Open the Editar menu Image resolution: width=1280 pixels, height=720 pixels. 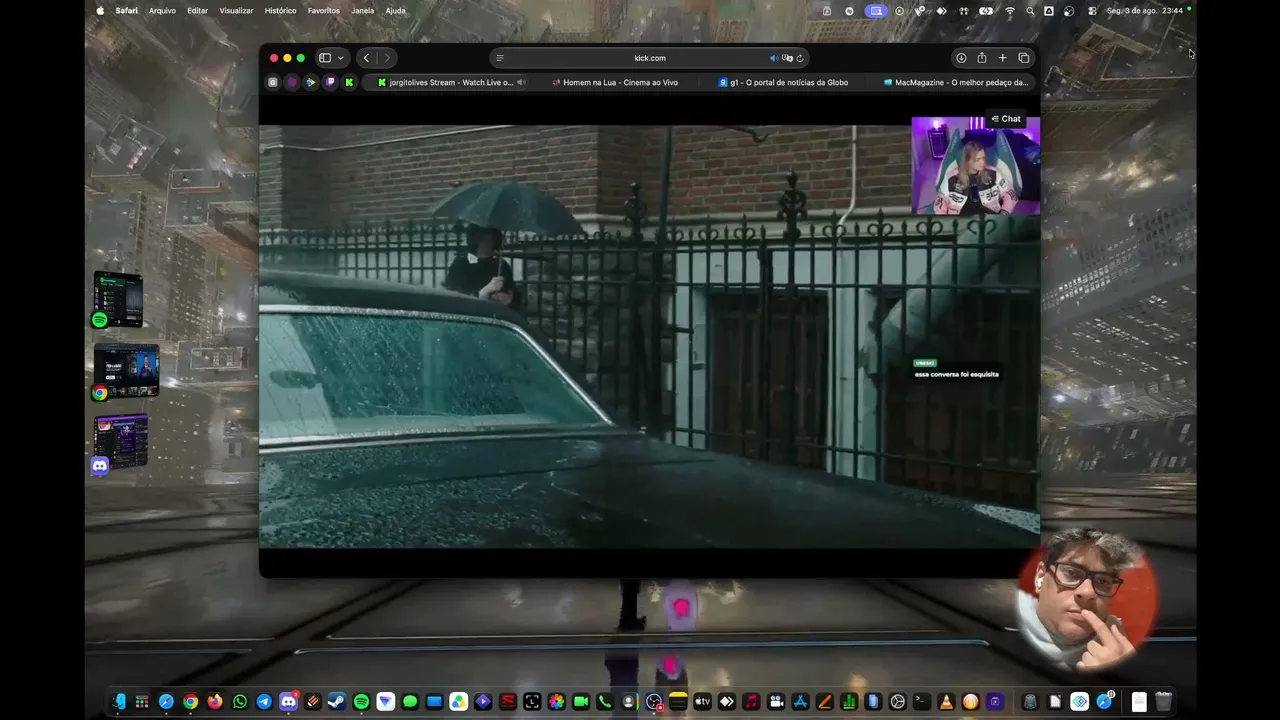(198, 11)
